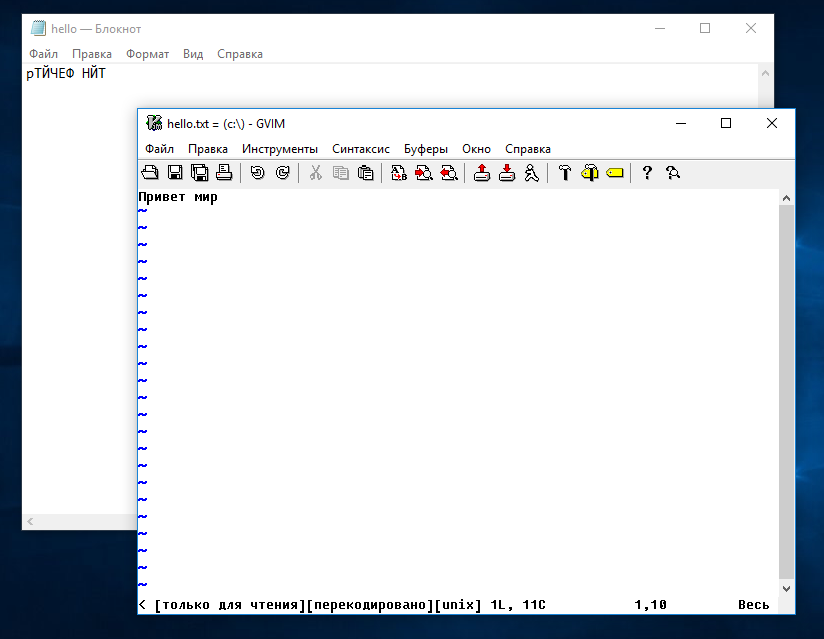
Task: Open the Справка menu in Notepad window
Action: [x=240, y=54]
